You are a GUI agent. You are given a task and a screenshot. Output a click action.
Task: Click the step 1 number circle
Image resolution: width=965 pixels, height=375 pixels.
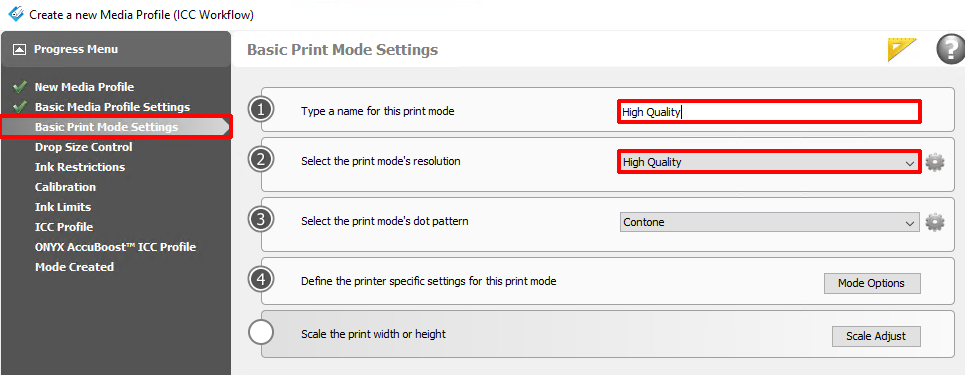pos(262,111)
